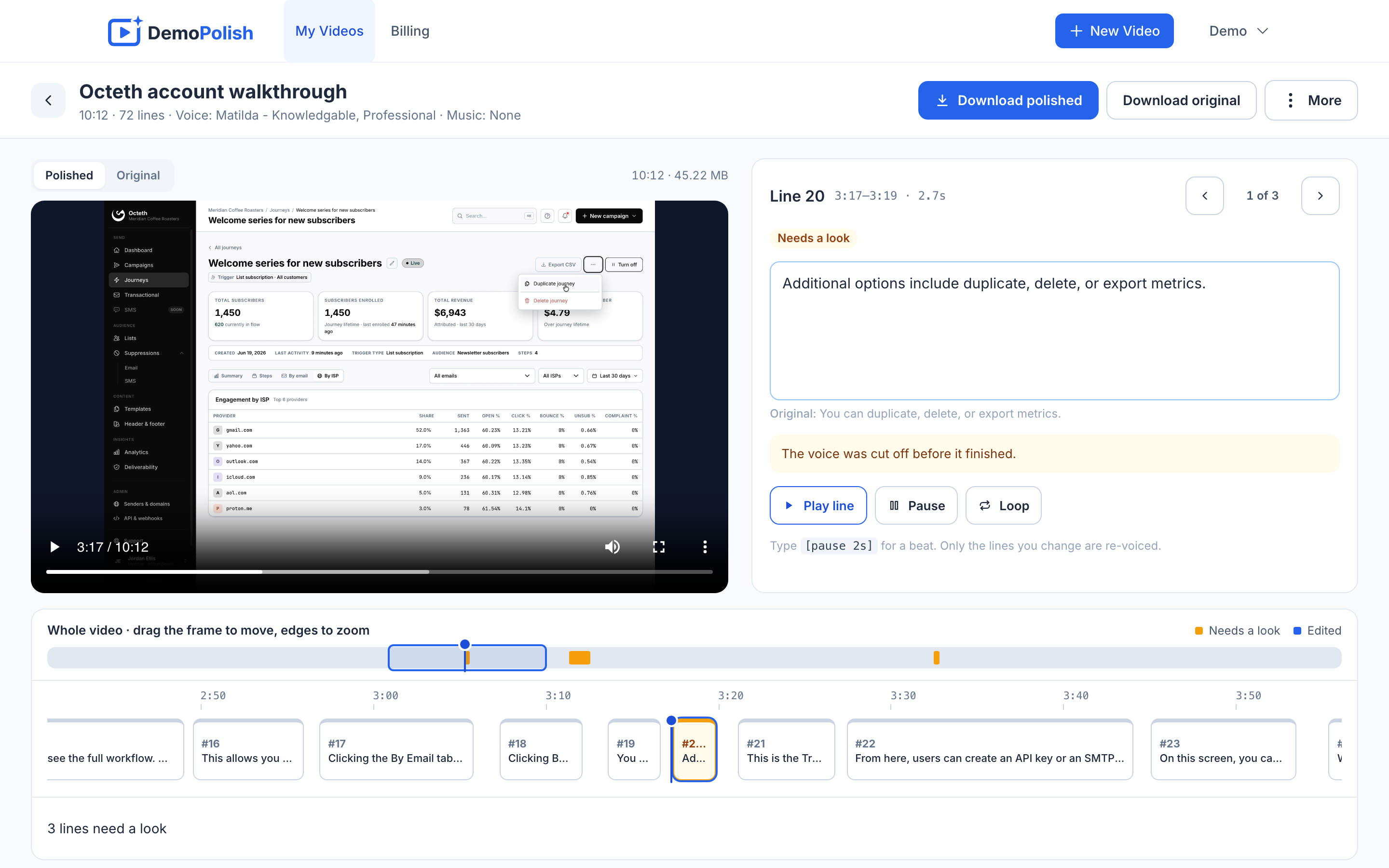1389x868 pixels.
Task: Click the Edited legend entry
Action: point(1317,630)
